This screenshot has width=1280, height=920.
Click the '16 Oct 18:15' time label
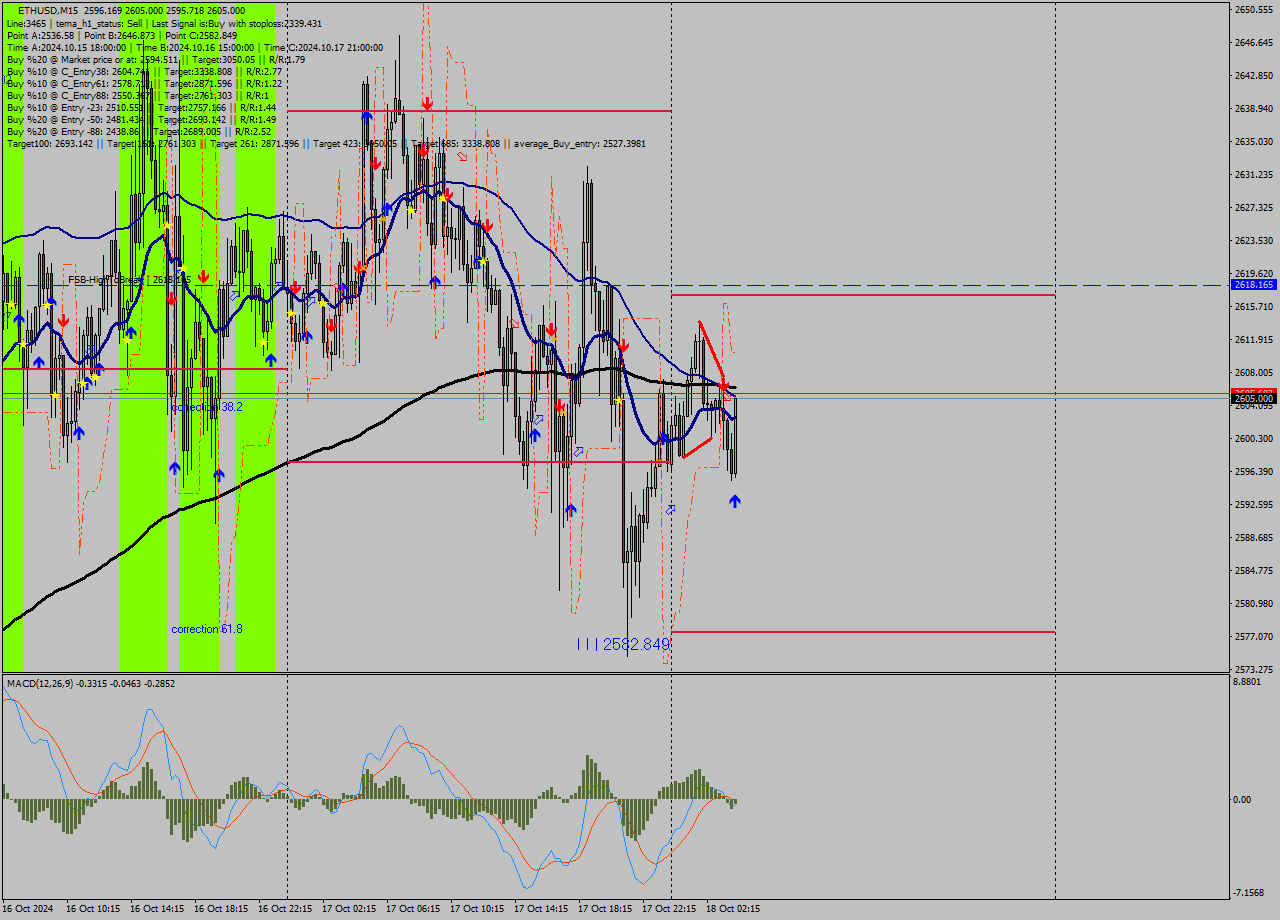pos(221,909)
